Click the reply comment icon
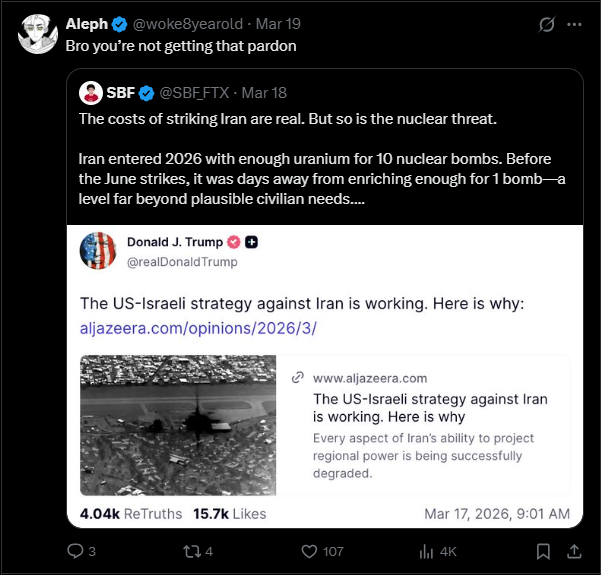 [x=75, y=551]
